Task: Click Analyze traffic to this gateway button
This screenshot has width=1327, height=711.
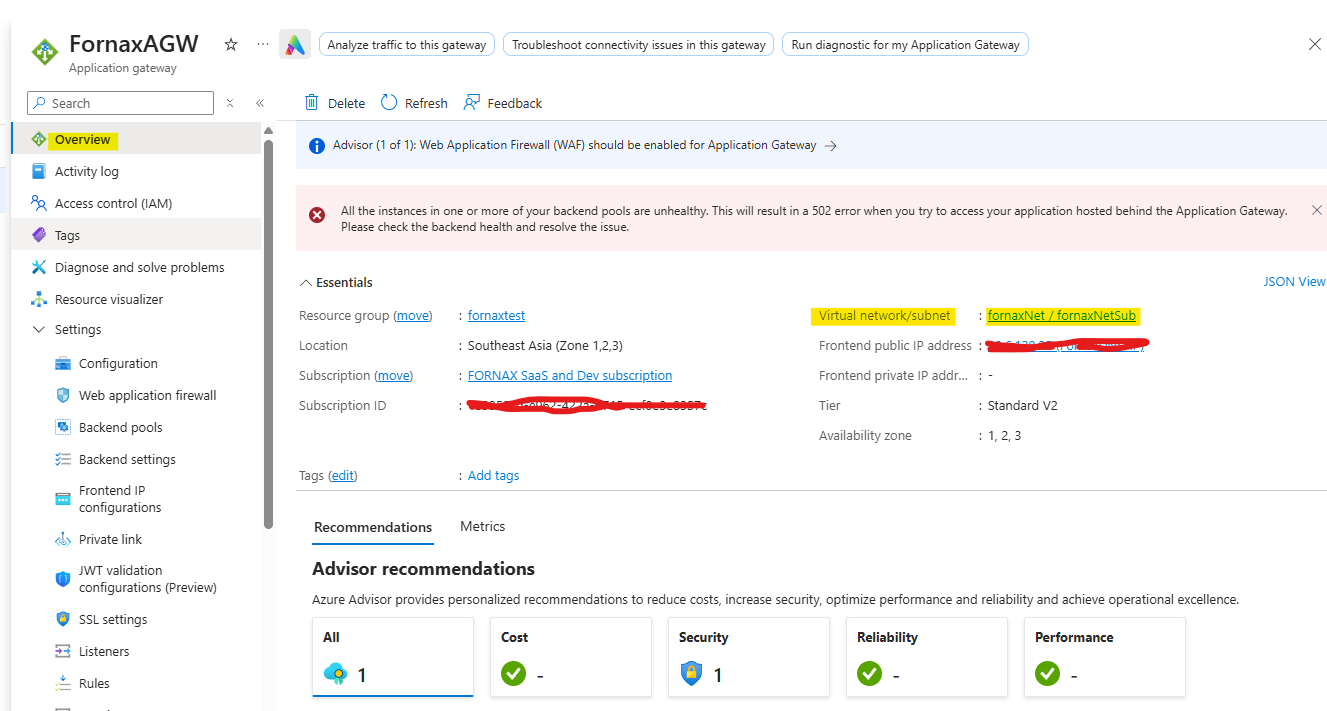Action: pyautogui.click(x=407, y=44)
